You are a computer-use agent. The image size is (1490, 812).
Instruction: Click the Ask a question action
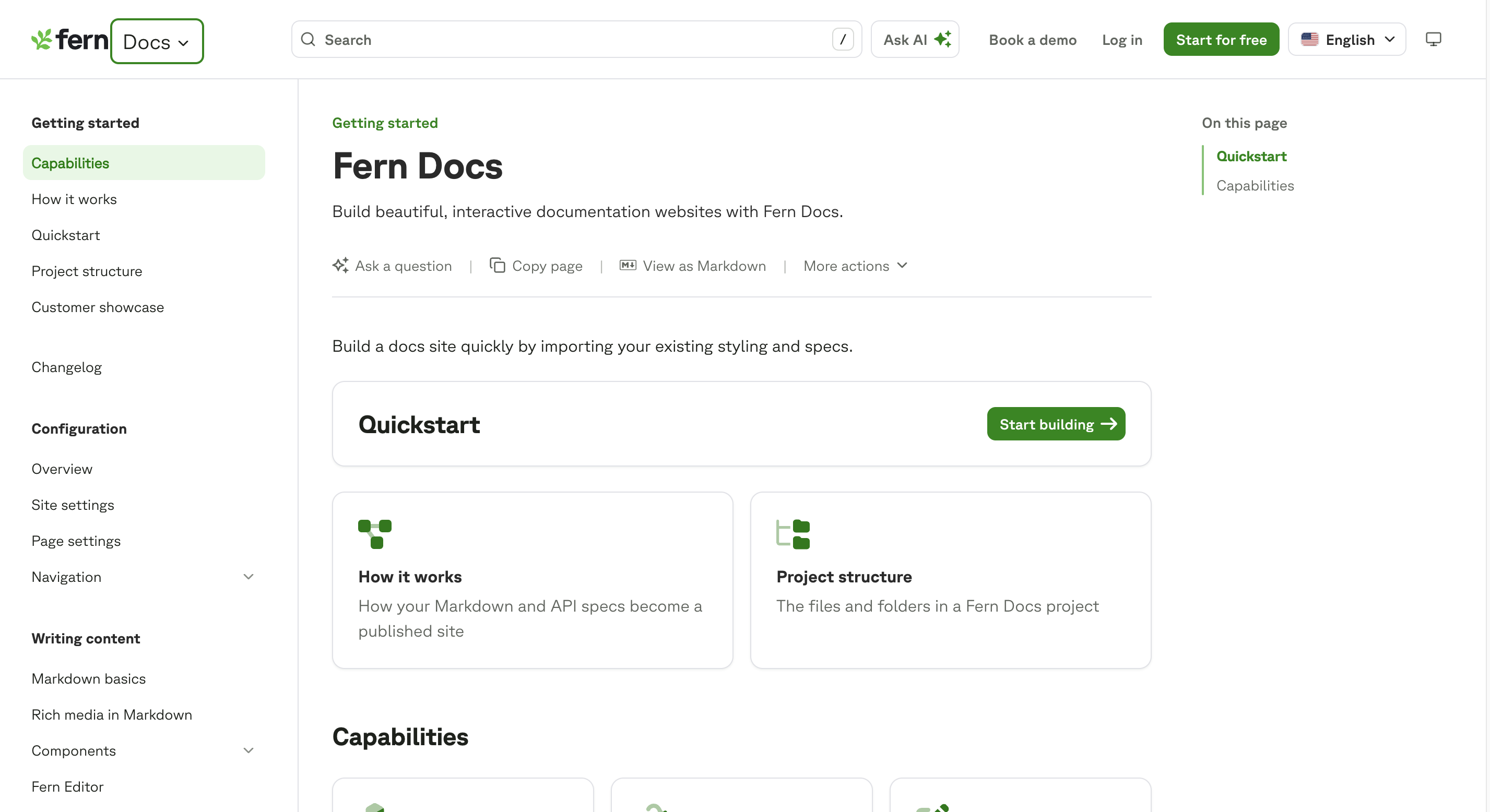pyautogui.click(x=392, y=266)
